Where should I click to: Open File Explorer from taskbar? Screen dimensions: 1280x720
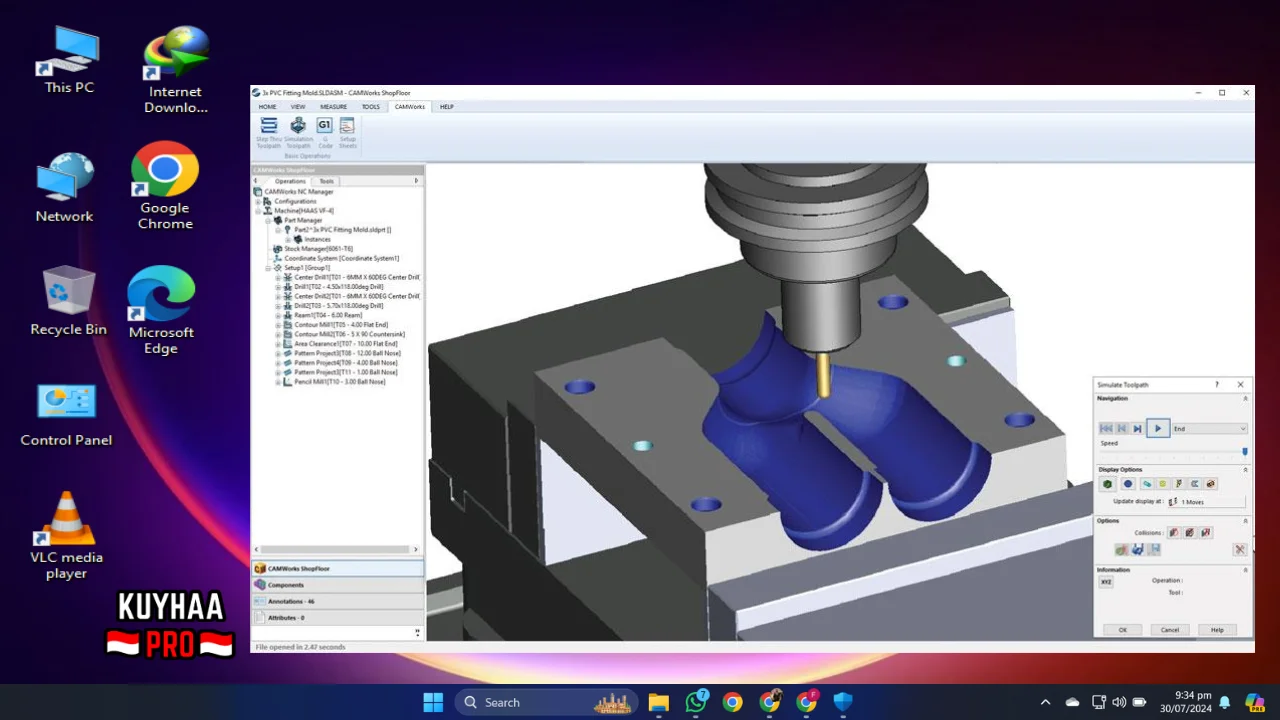click(x=658, y=702)
